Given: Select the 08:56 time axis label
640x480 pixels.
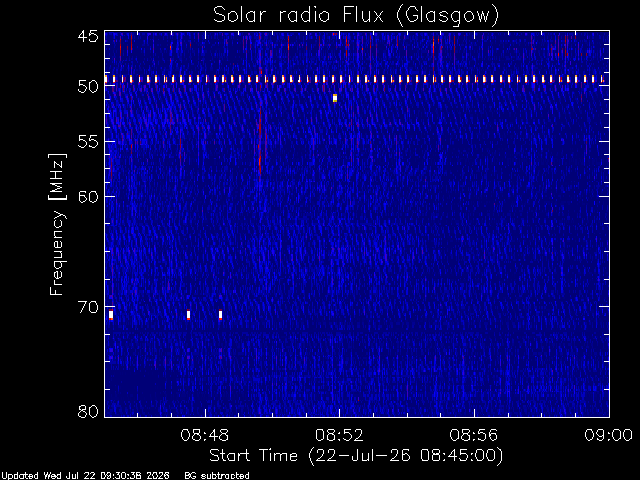Looking at the screenshot, I should (473, 435).
